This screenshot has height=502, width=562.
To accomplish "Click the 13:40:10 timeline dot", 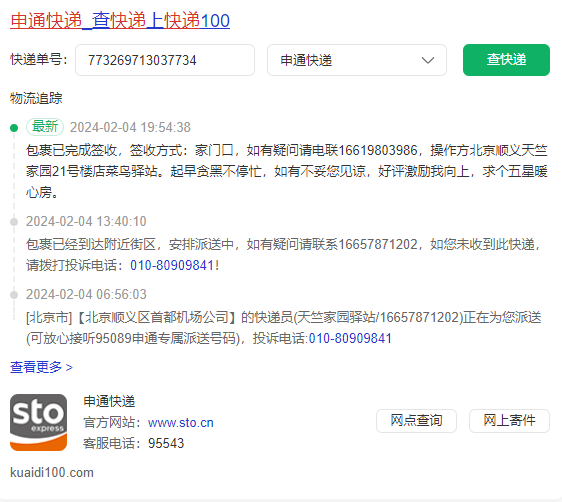I will [14, 222].
